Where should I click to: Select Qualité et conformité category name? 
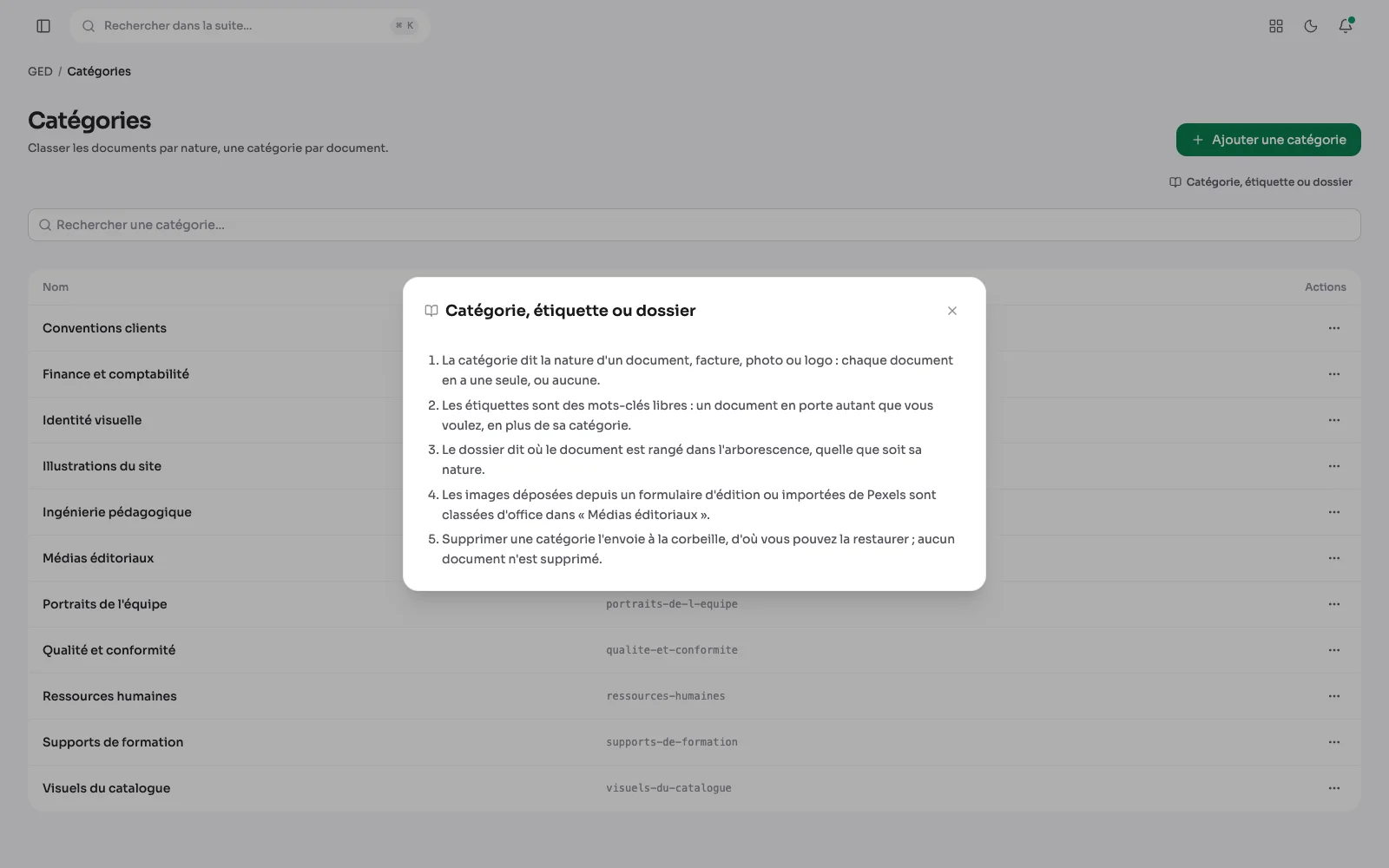tap(109, 650)
